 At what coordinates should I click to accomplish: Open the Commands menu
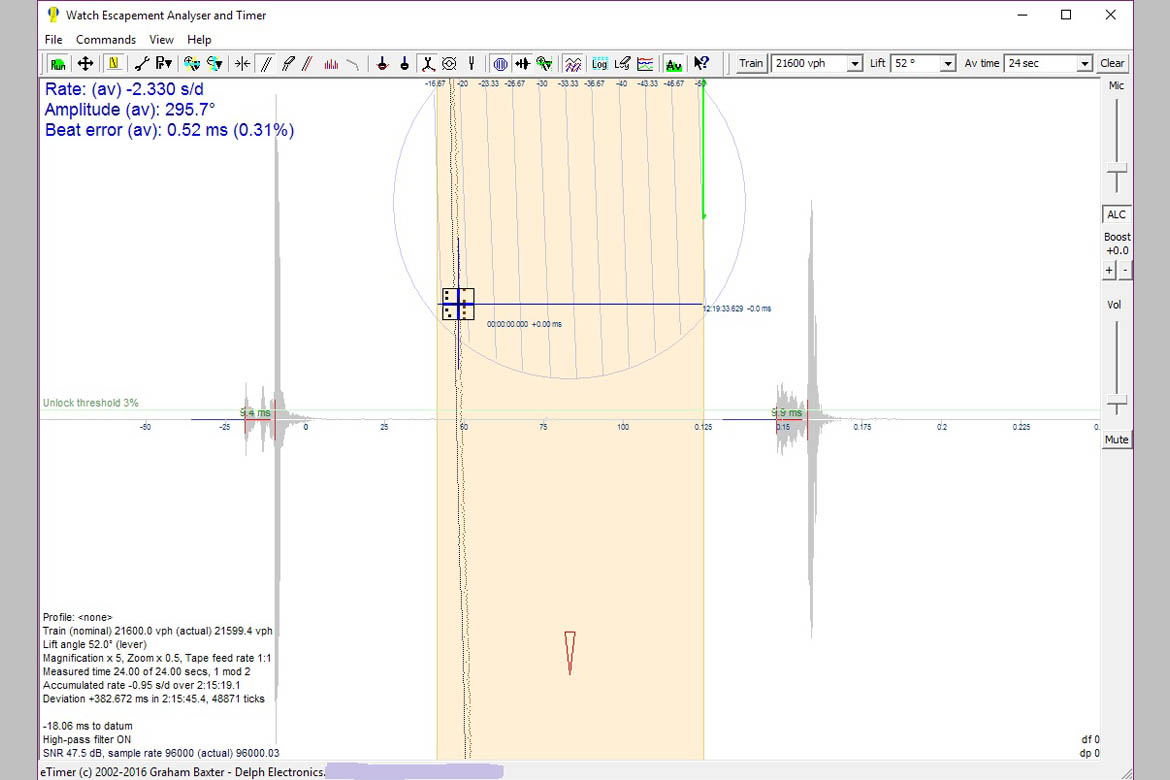[106, 40]
